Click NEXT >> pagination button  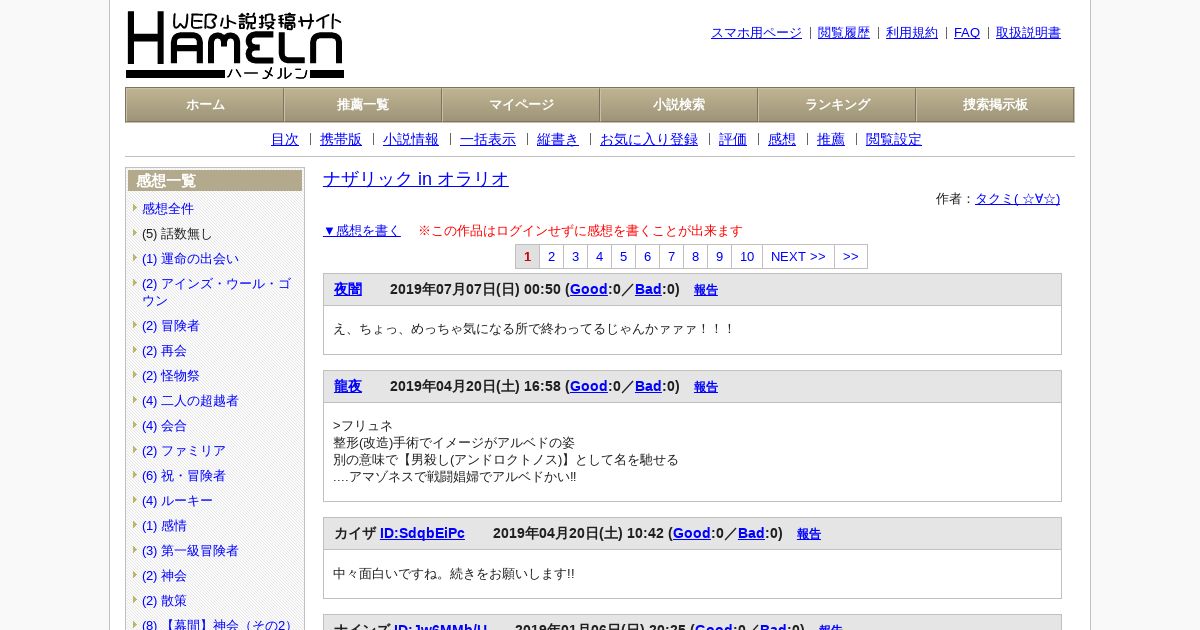point(798,257)
